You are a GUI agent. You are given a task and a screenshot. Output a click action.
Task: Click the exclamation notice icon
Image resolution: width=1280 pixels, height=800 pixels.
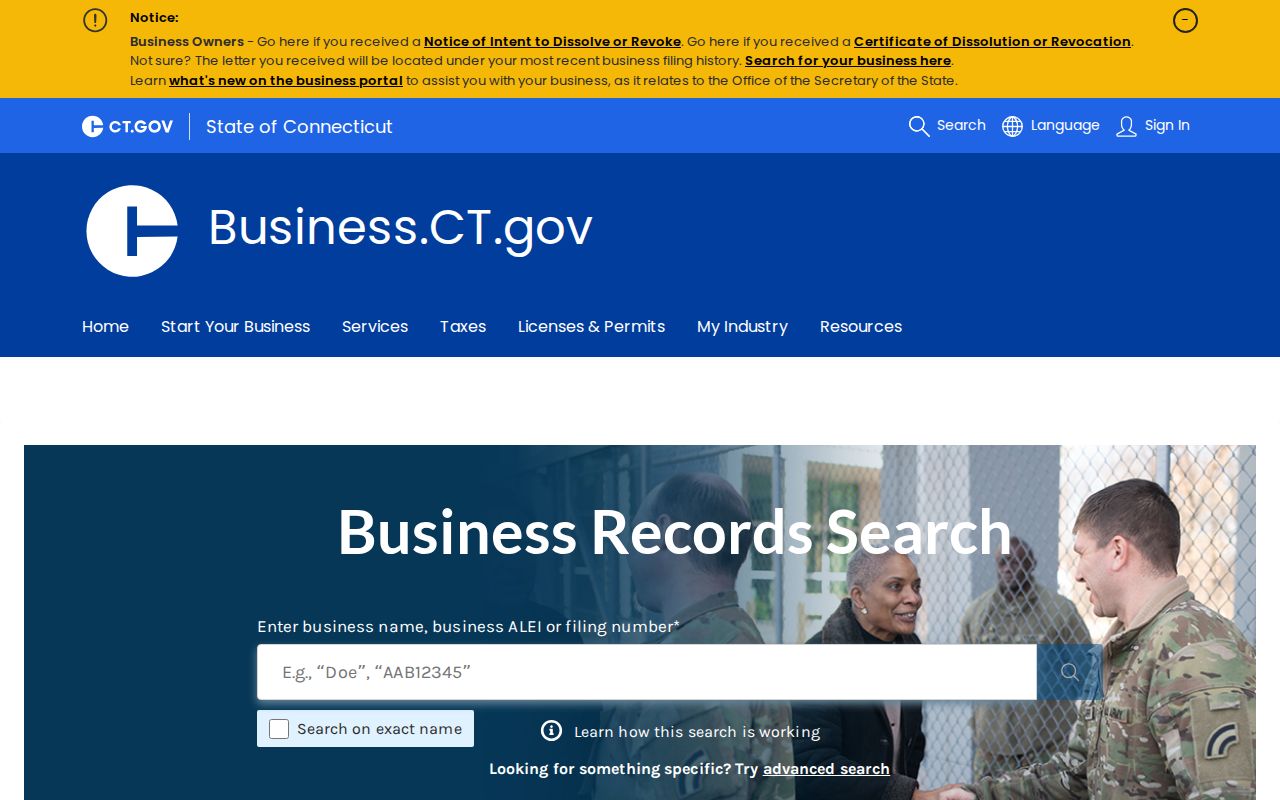95,20
